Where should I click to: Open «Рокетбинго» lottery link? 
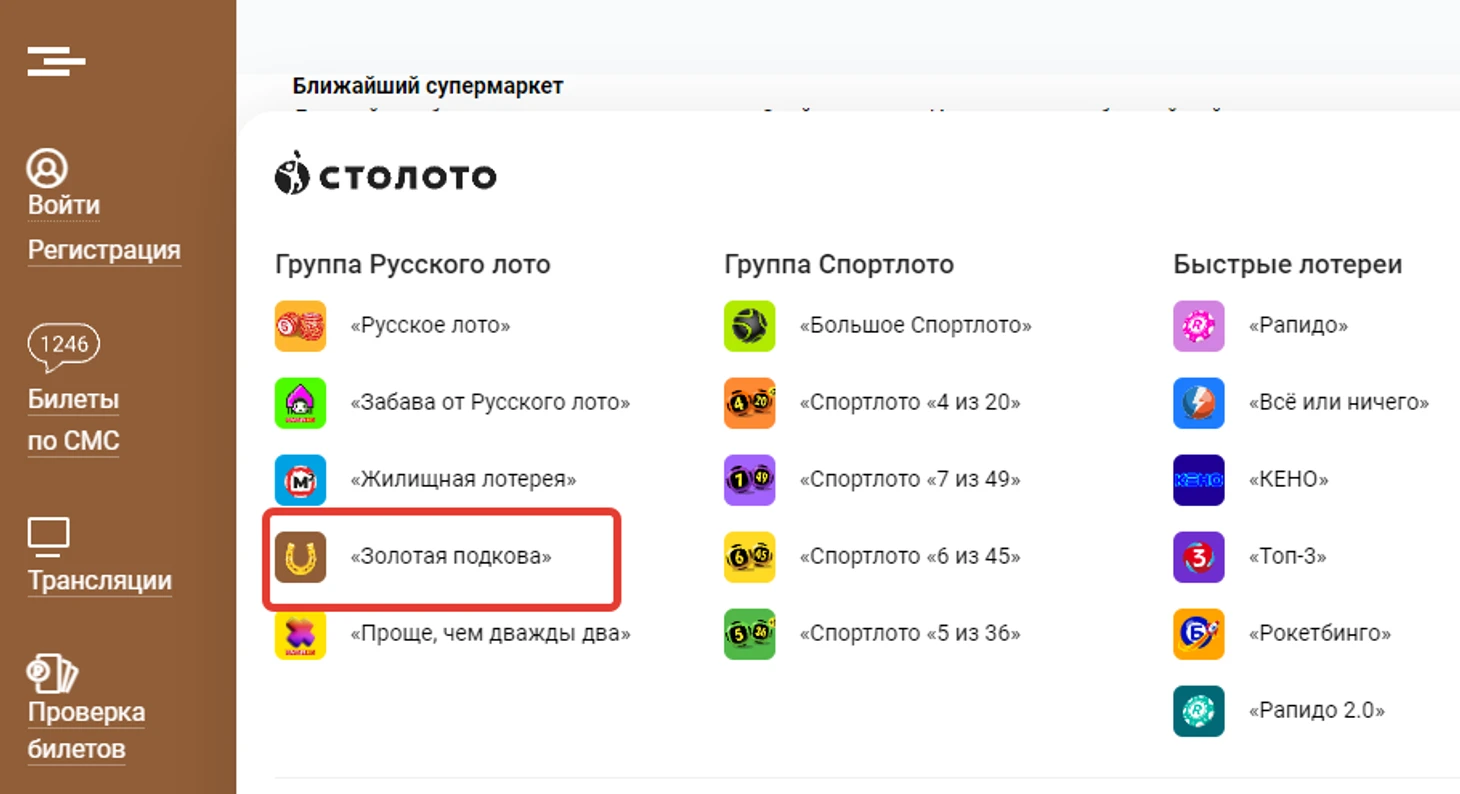pyautogui.click(x=1320, y=634)
